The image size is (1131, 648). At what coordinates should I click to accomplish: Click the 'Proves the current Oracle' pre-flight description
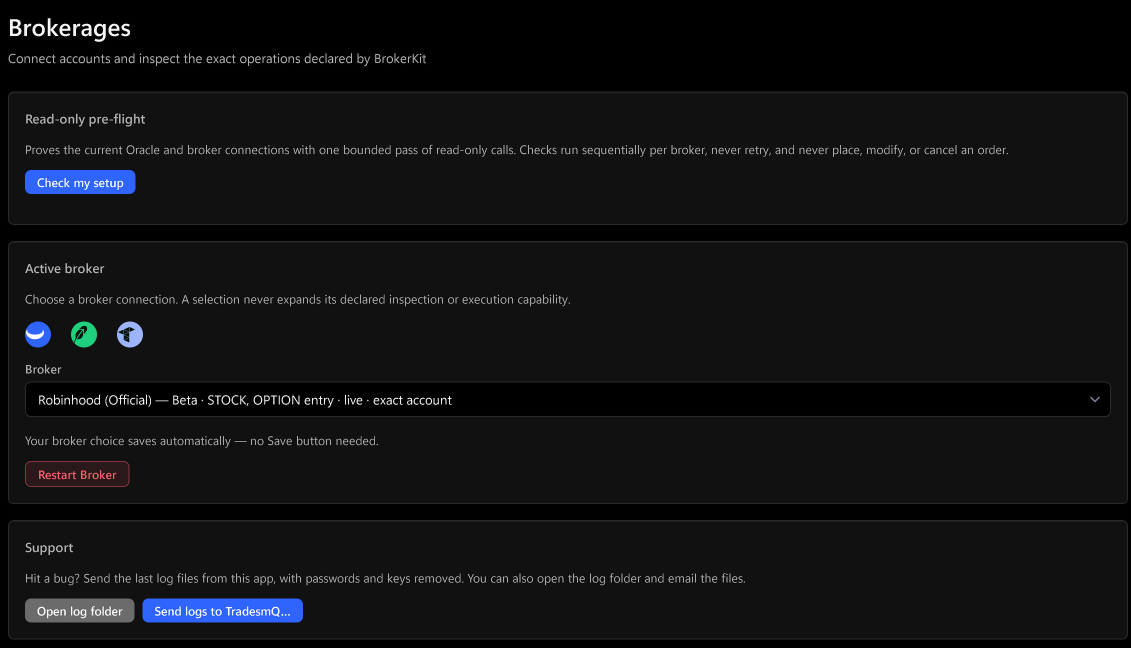pos(516,150)
